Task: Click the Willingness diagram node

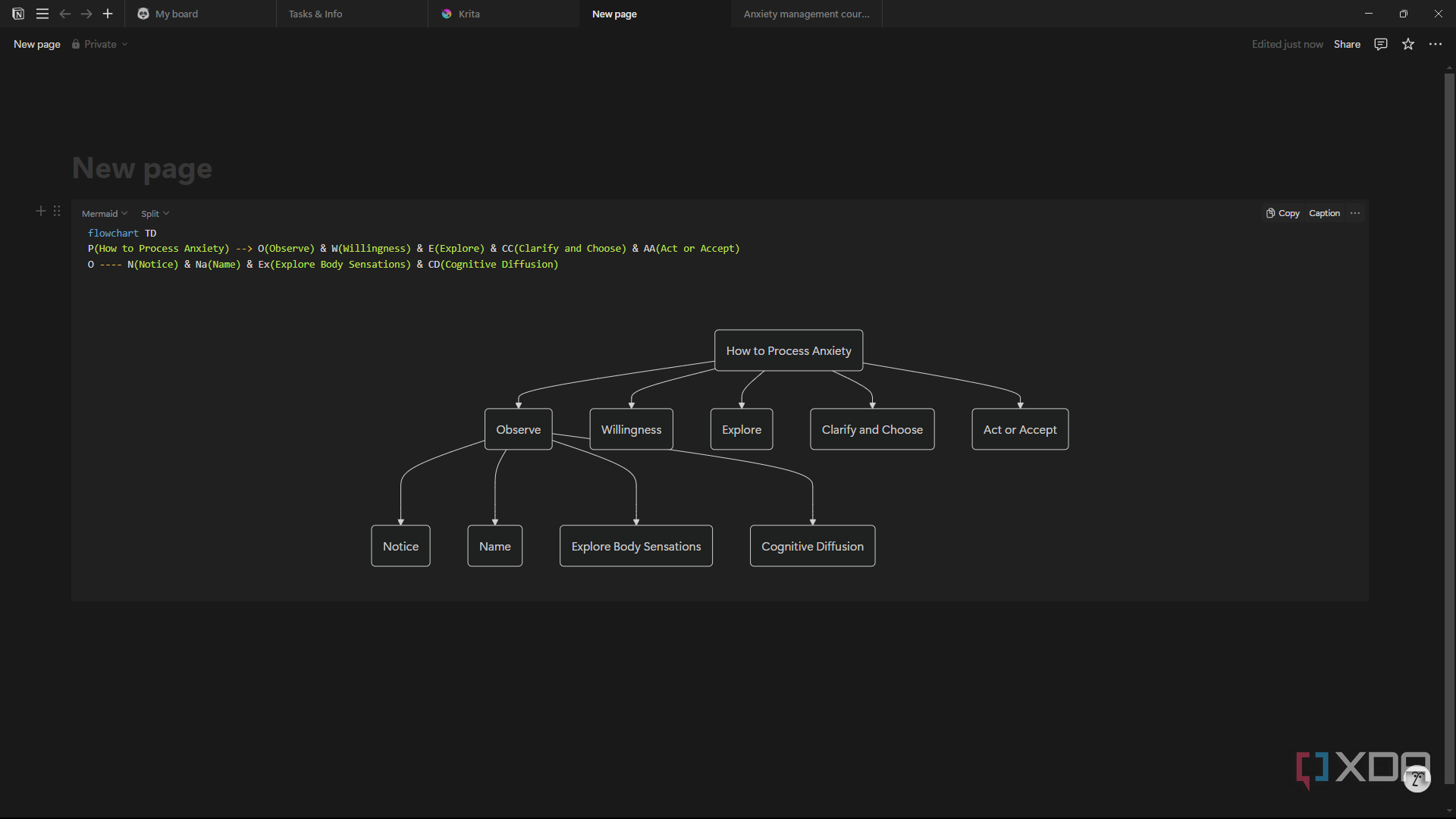Action: coord(631,429)
